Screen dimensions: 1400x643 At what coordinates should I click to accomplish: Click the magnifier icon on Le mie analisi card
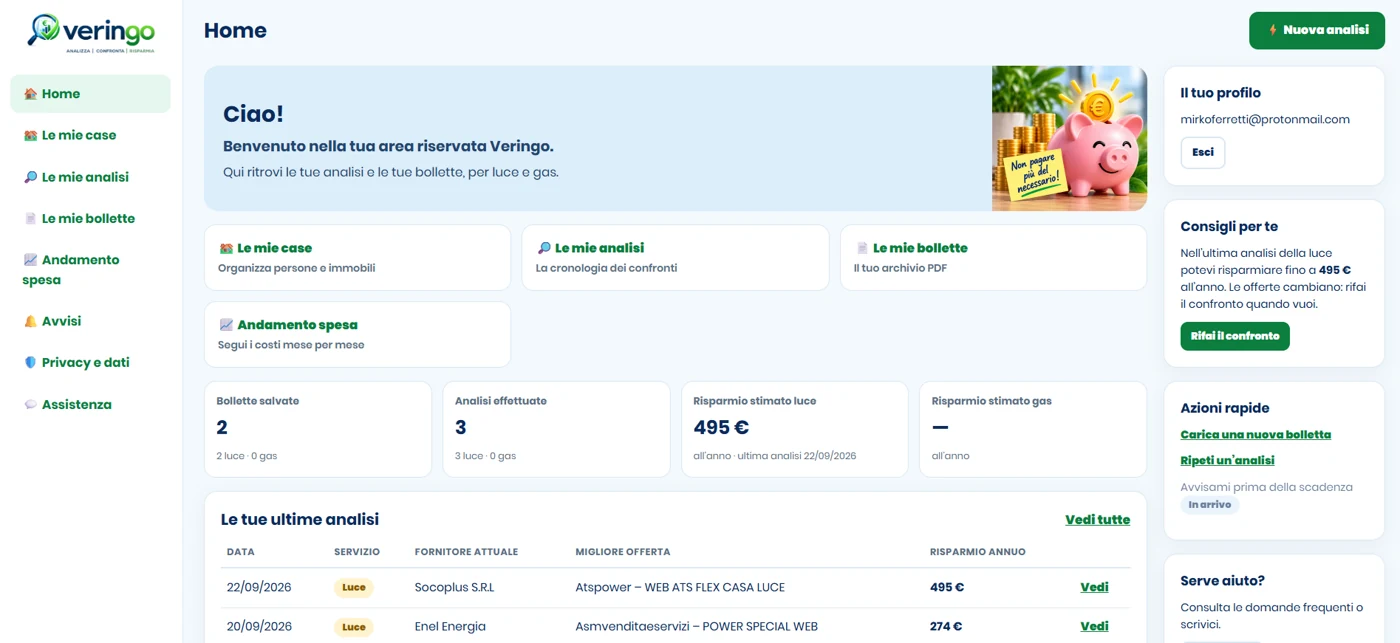[544, 248]
